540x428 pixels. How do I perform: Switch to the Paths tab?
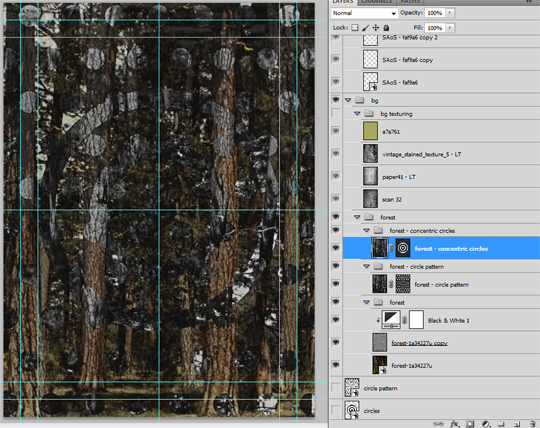[x=410, y=2]
